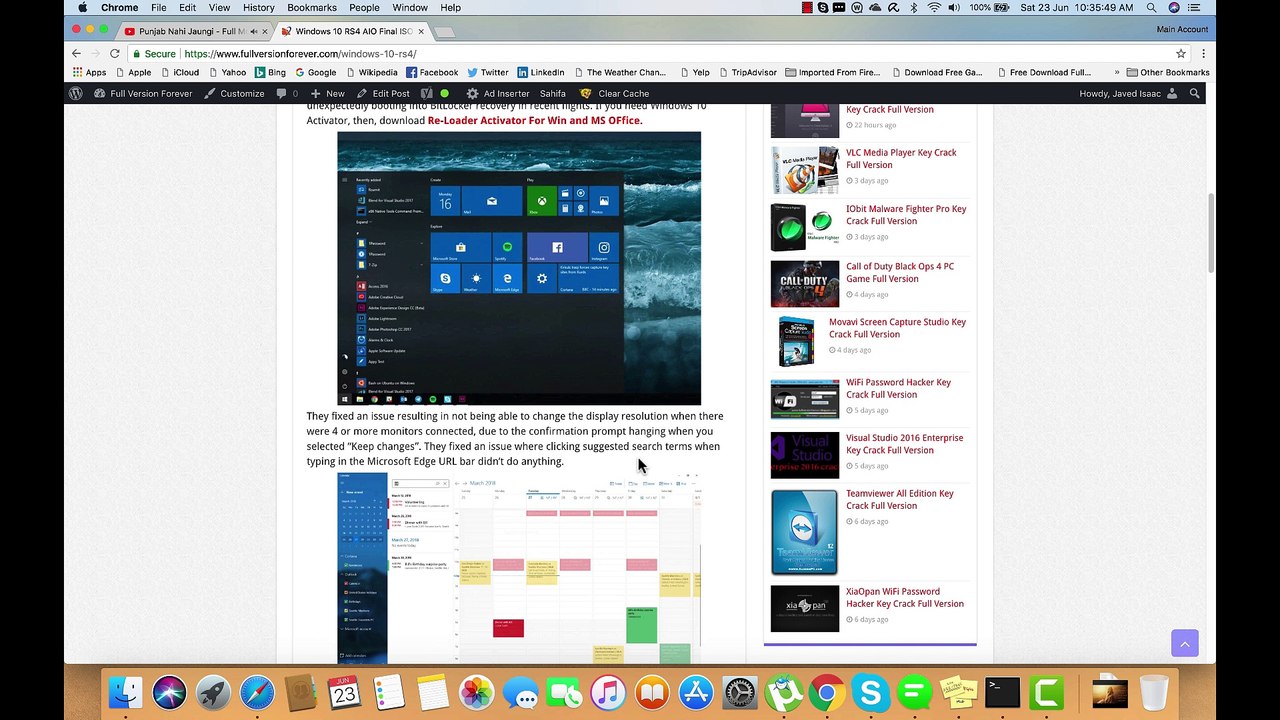1280x720 pixels.
Task: Open Skype from the Dock
Action: coord(871,692)
